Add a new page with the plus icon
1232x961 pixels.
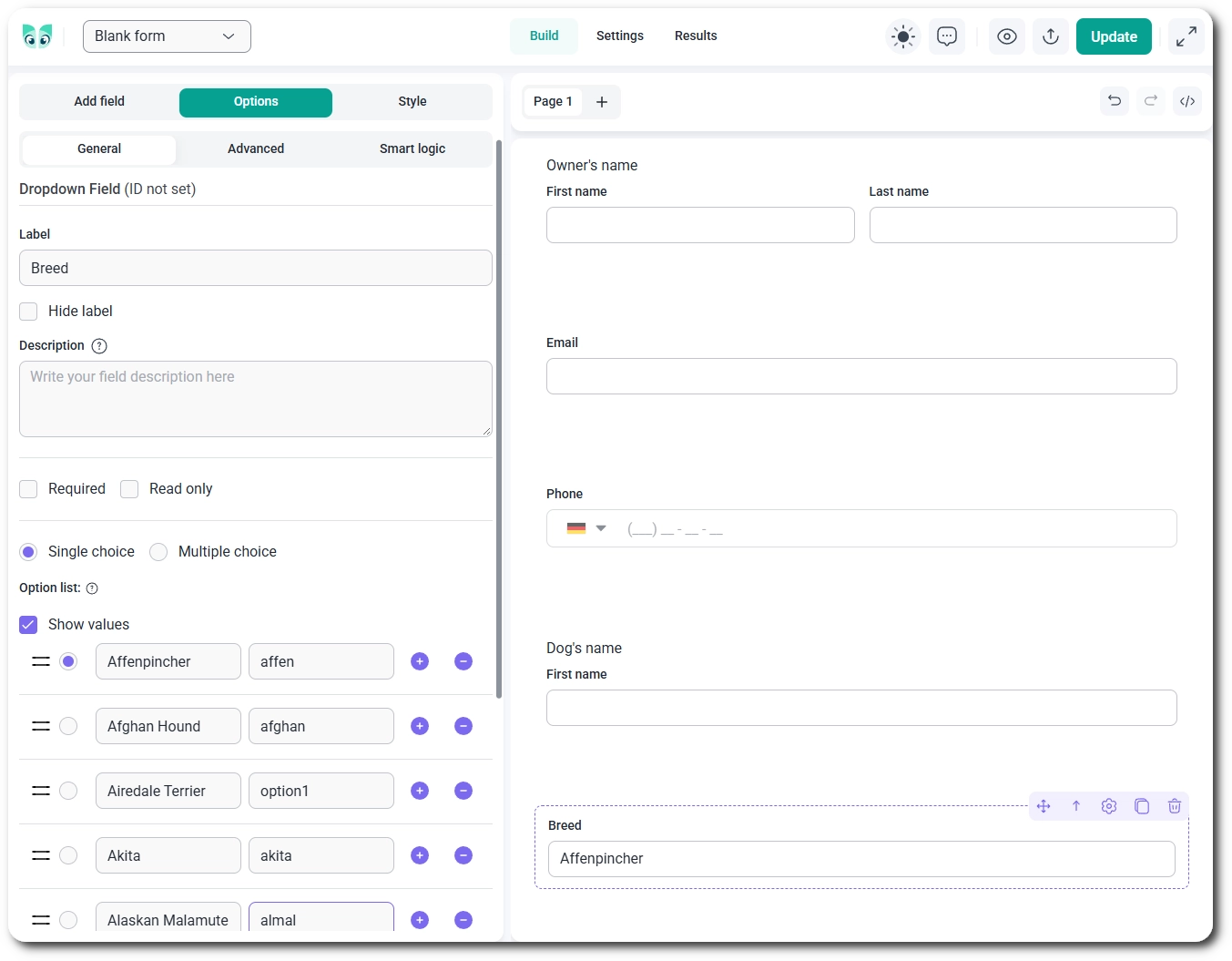click(602, 102)
